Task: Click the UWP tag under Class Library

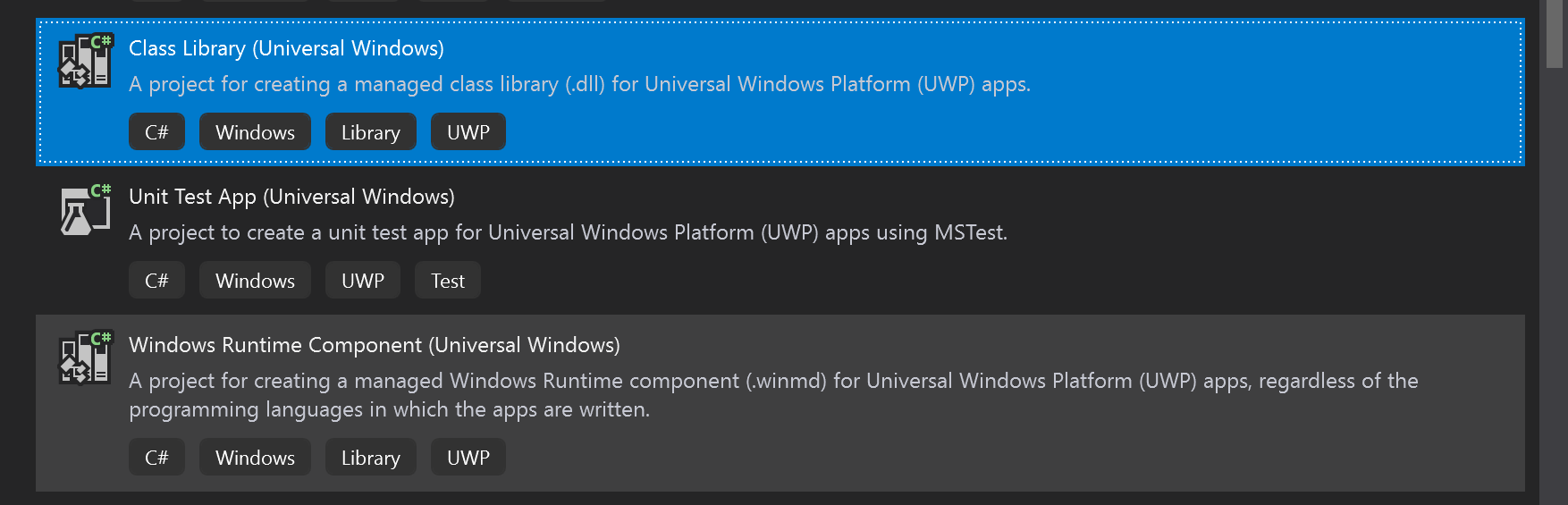Action: point(468,132)
